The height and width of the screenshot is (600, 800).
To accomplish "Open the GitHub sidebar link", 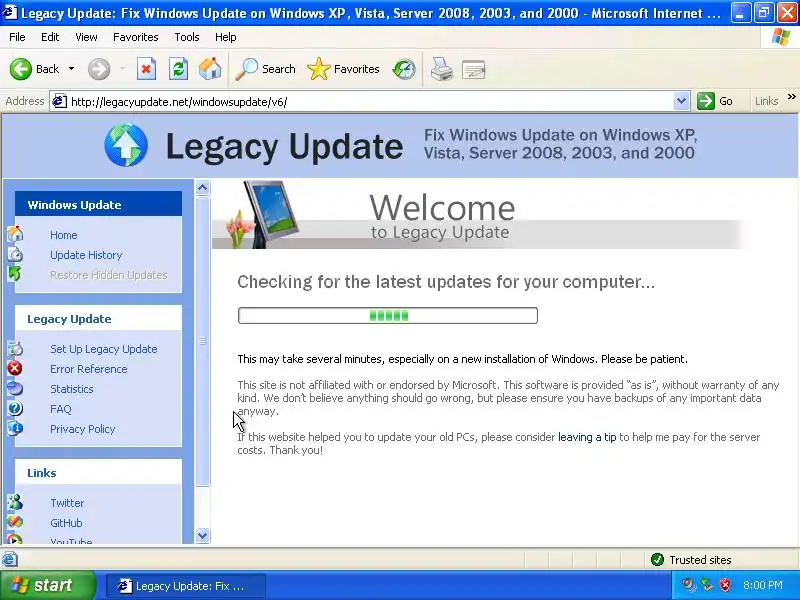I will pyautogui.click(x=66, y=523).
